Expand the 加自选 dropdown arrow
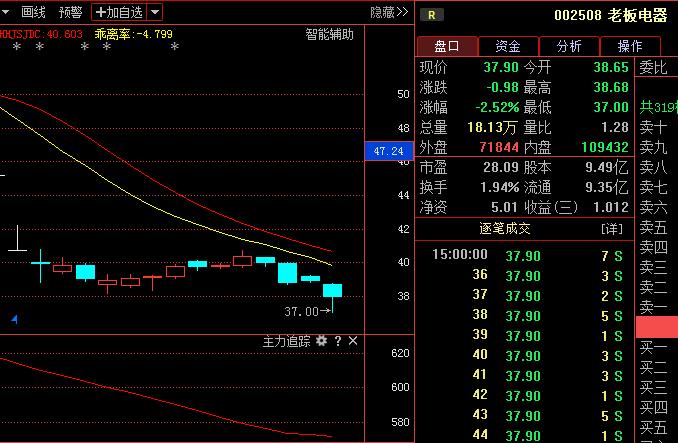Viewport: 678px width, 443px height. (x=155, y=12)
